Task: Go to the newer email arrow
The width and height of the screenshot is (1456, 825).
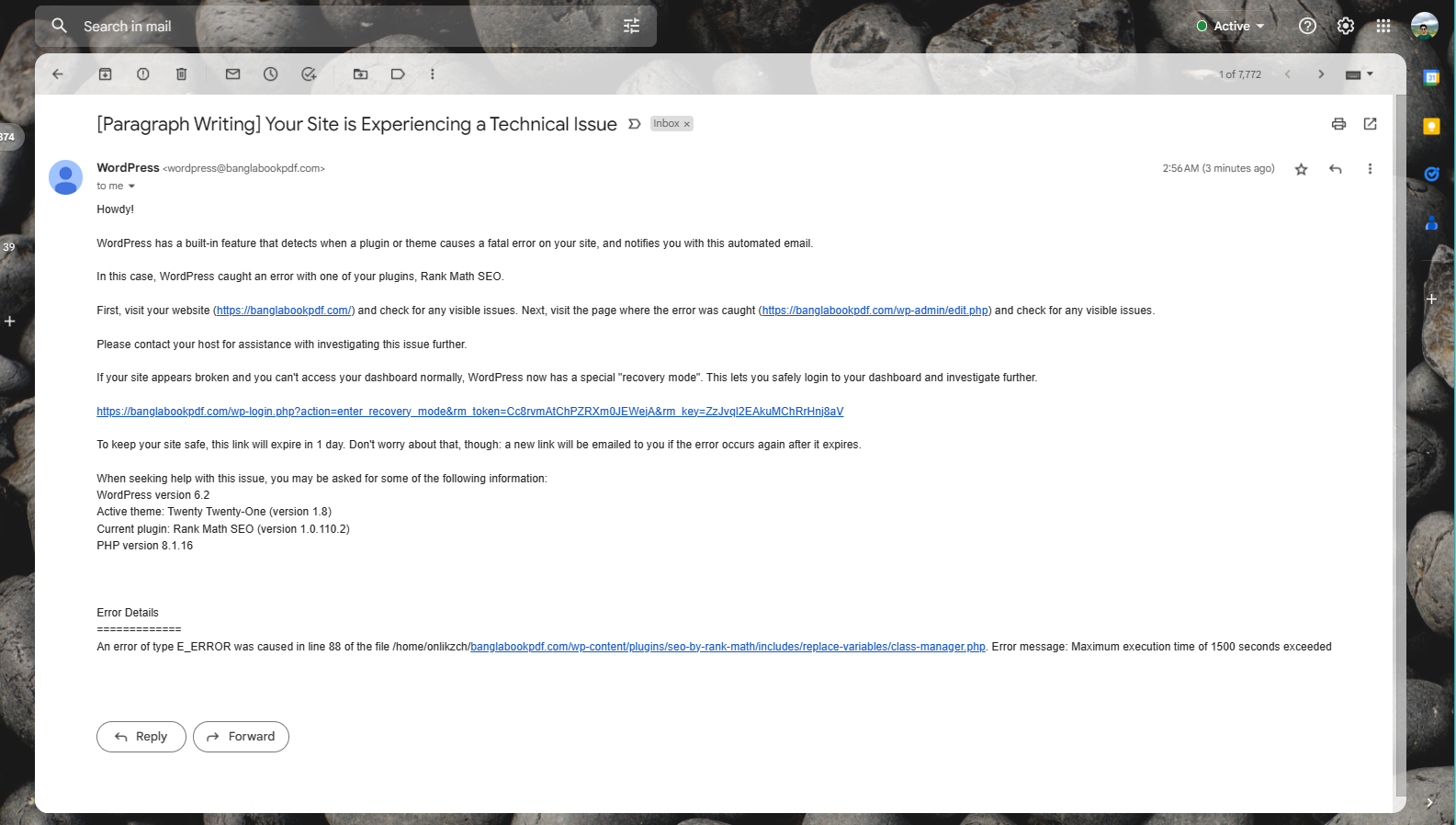Action: pyautogui.click(x=1288, y=74)
